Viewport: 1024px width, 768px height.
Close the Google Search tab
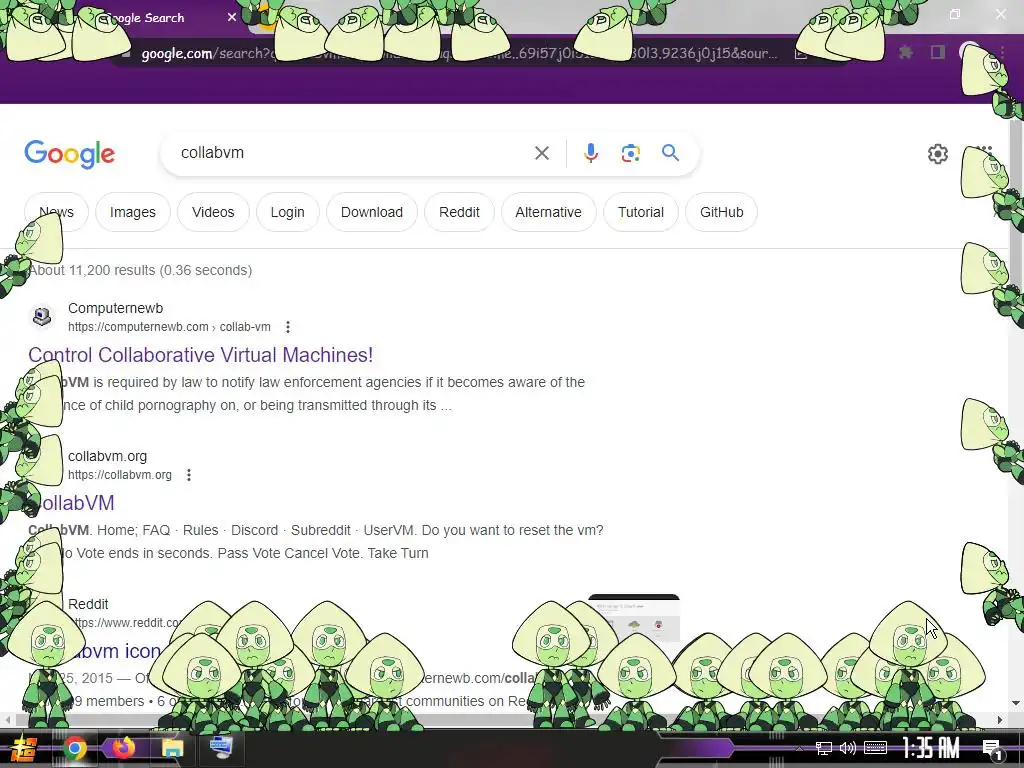tap(232, 18)
